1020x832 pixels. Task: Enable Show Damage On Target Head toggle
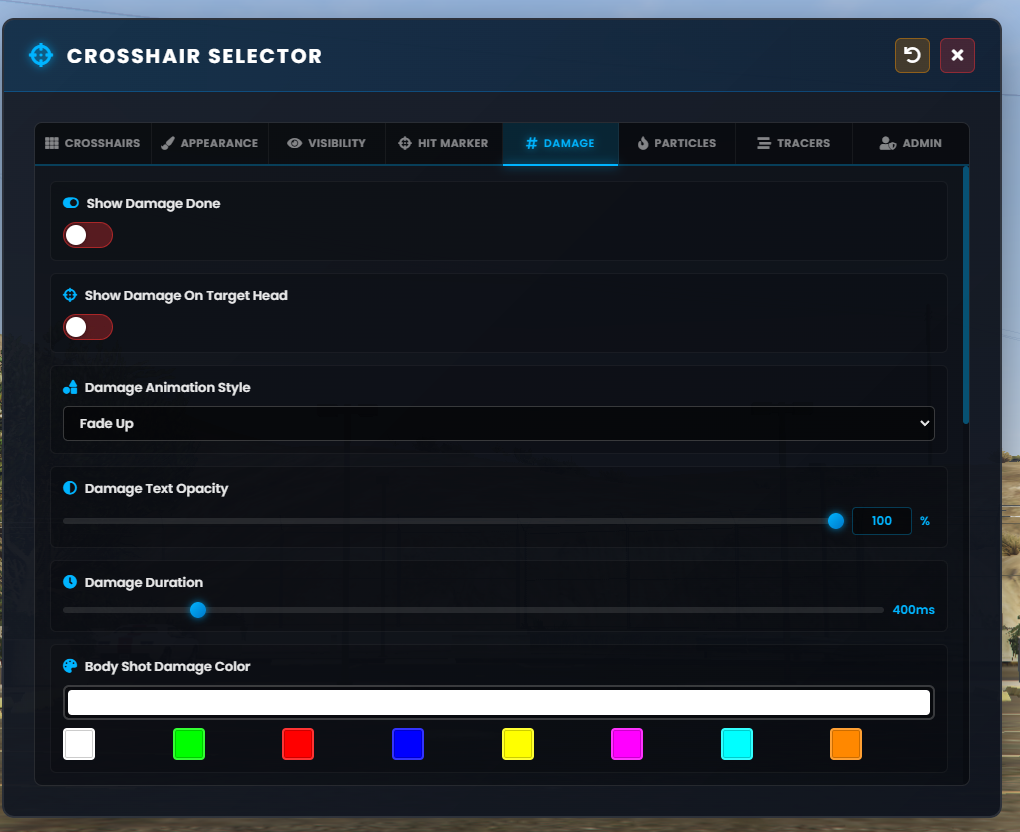[x=88, y=327]
